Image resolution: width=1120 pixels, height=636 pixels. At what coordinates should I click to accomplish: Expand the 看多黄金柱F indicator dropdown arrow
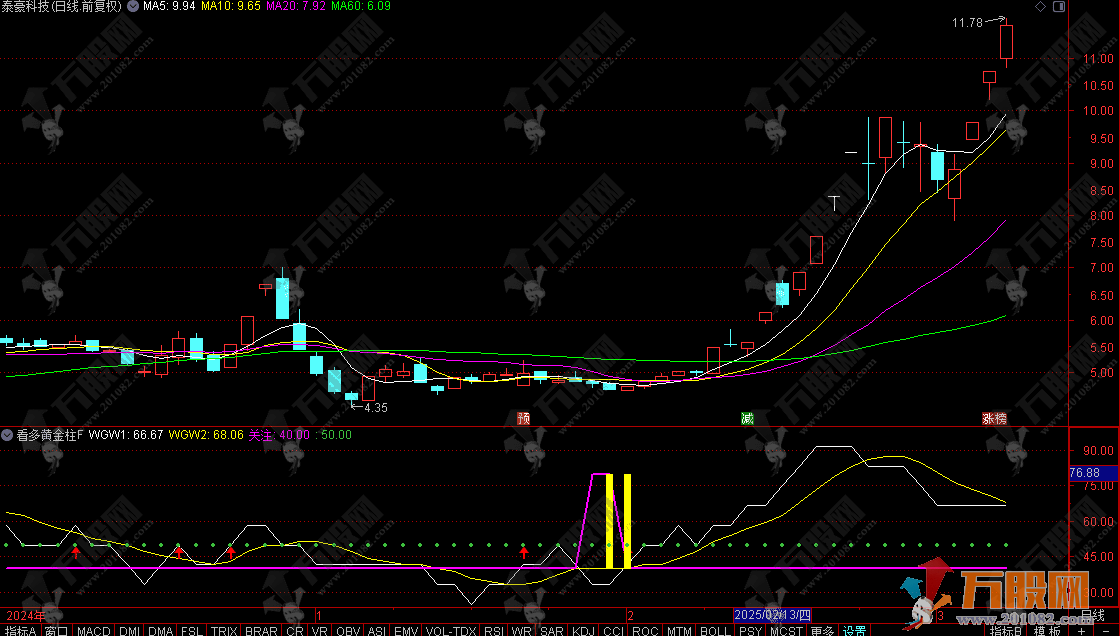tap(7, 434)
